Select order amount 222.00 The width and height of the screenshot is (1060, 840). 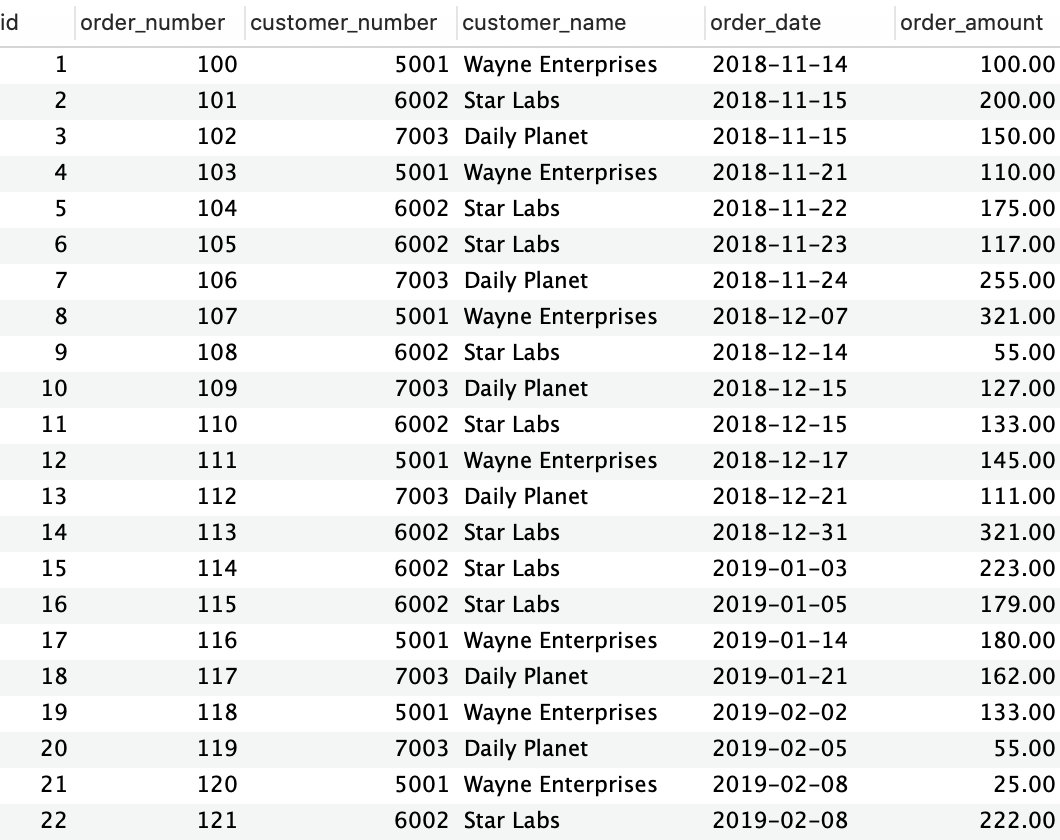tap(1017, 820)
